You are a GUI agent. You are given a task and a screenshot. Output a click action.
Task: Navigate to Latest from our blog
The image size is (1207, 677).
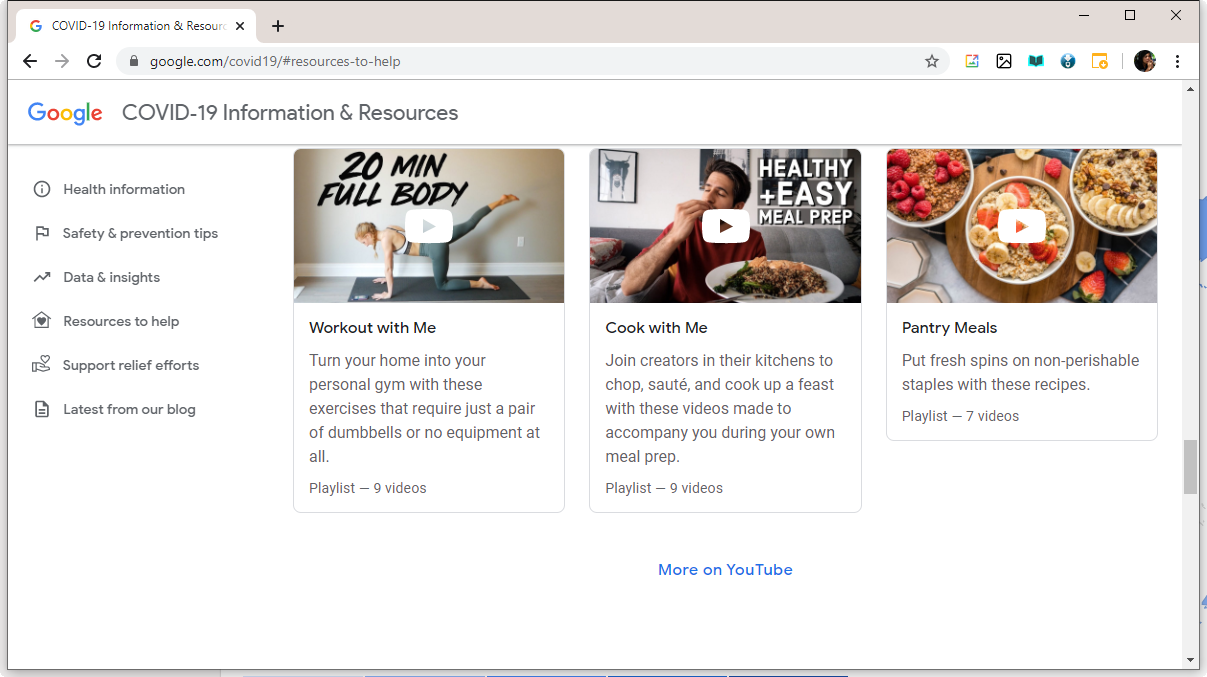click(x=129, y=409)
